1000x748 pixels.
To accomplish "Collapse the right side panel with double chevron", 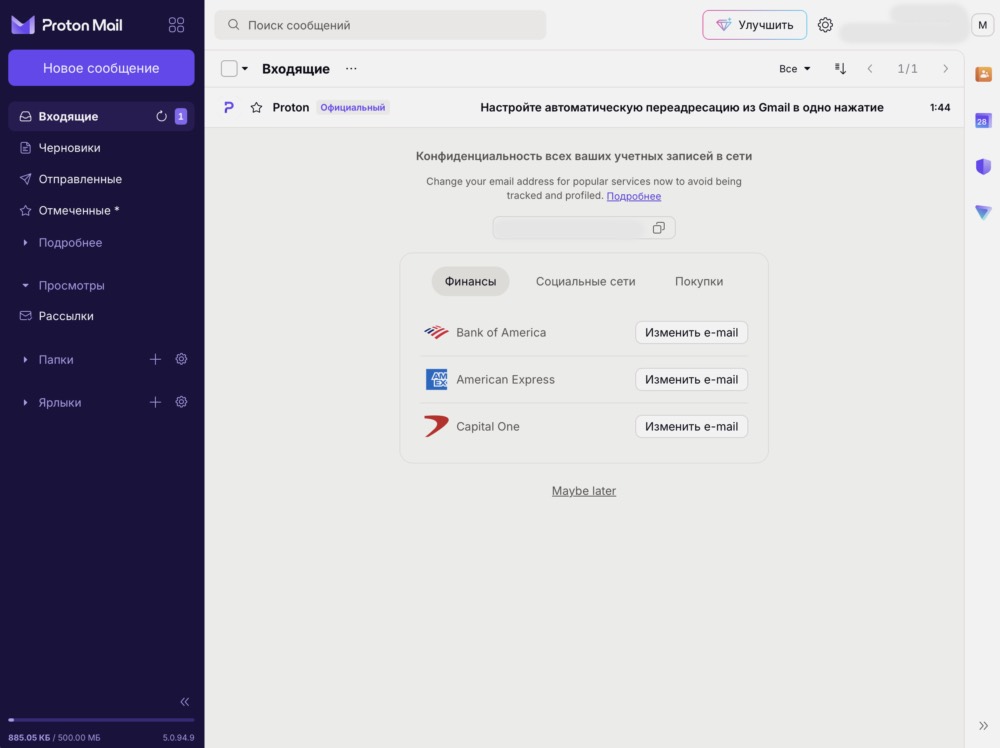I will (983, 726).
